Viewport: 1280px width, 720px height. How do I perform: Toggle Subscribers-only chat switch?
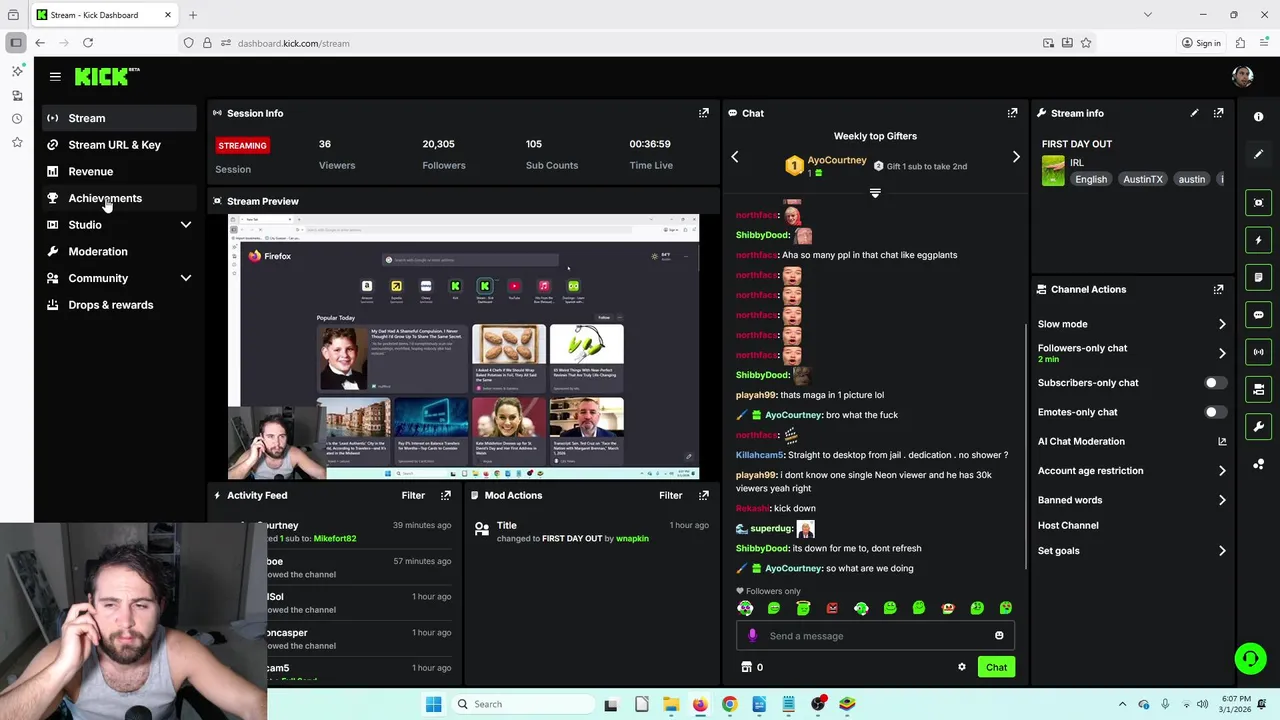pos(1215,383)
